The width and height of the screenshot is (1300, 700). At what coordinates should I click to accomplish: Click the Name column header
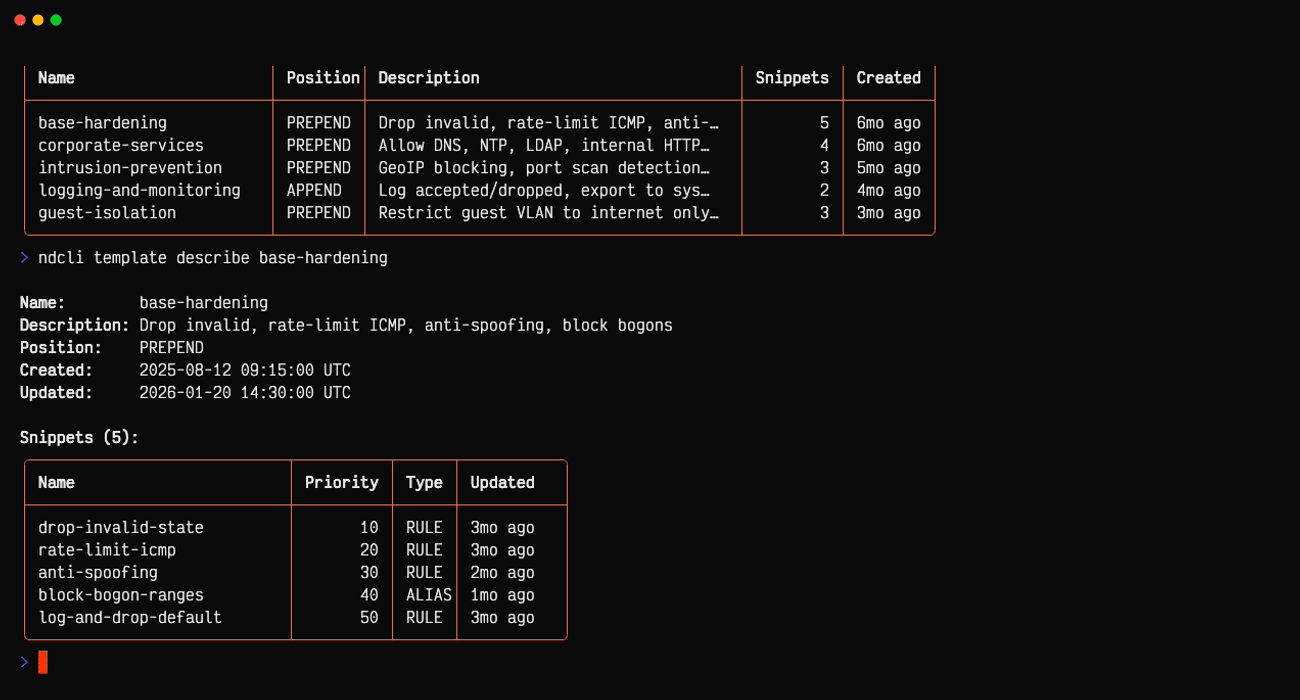56,77
